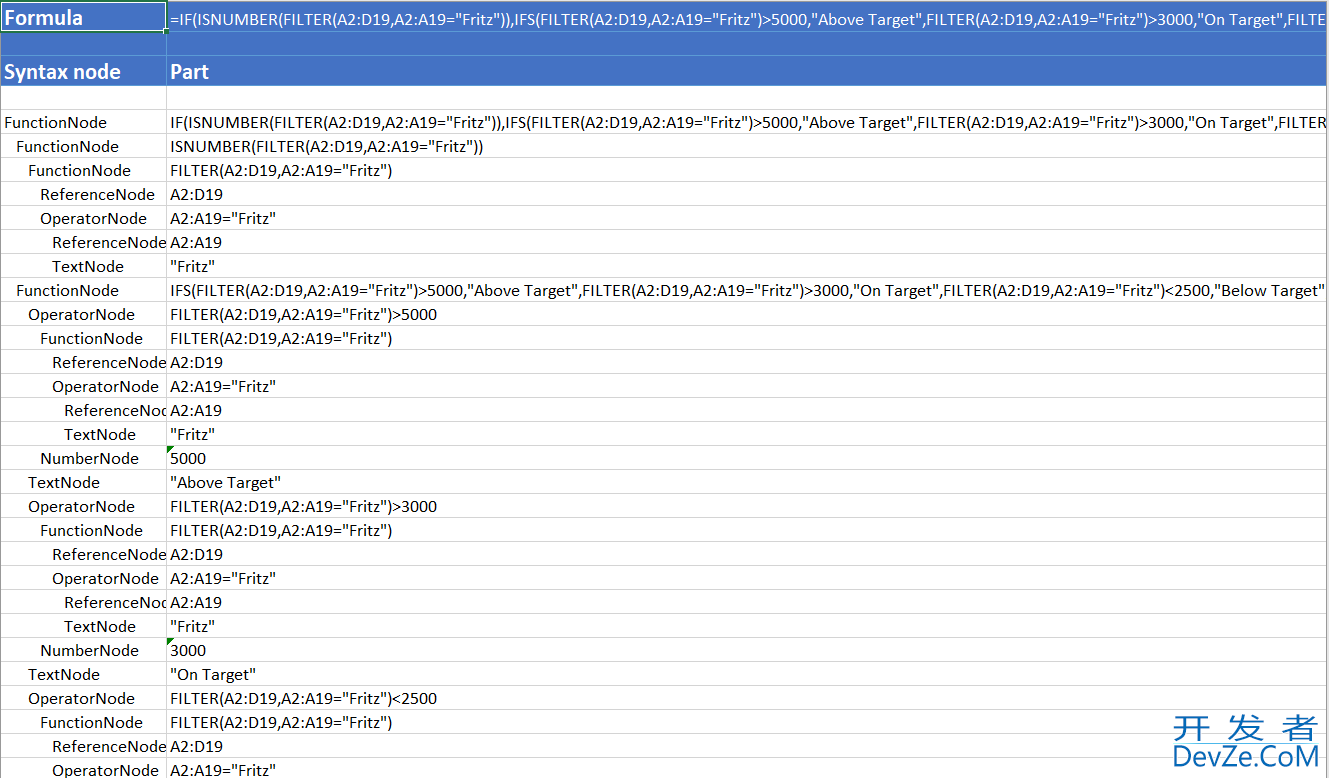Click the "ISNUMBER(FILTER(A2:D19,A2:A19="Fritz"))" cell
This screenshot has width=1329, height=778.
click(748, 146)
